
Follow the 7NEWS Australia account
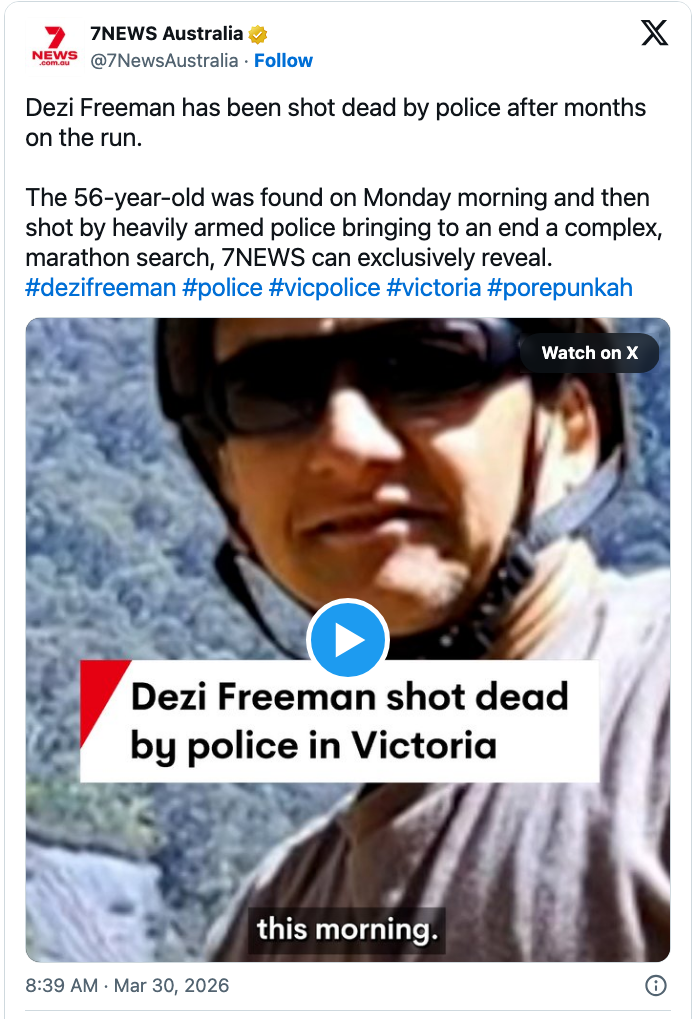pyautogui.click(x=283, y=61)
